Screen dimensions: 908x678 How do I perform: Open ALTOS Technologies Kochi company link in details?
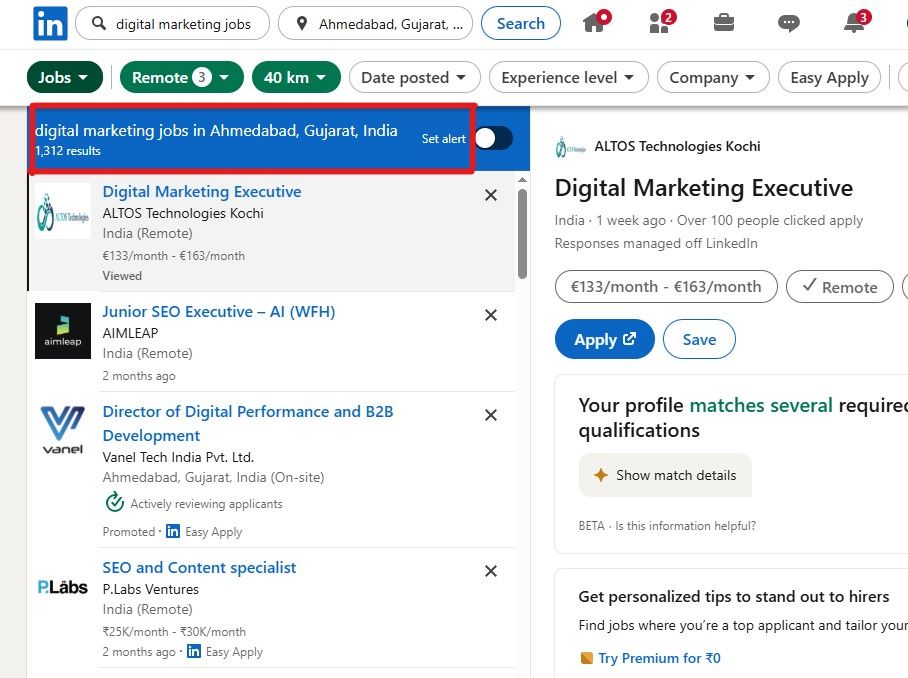point(677,146)
